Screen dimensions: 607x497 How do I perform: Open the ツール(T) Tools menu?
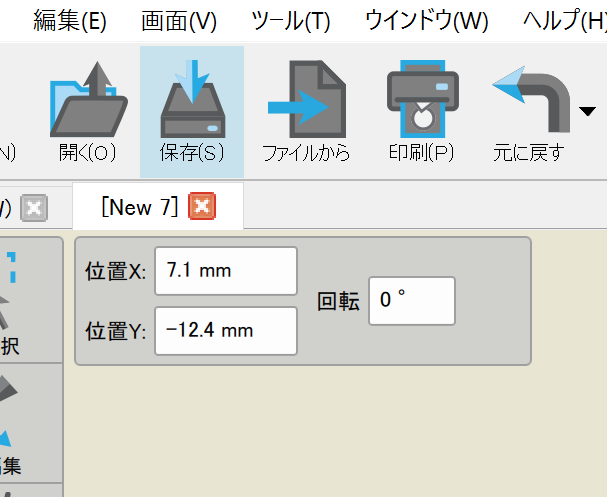click(290, 20)
